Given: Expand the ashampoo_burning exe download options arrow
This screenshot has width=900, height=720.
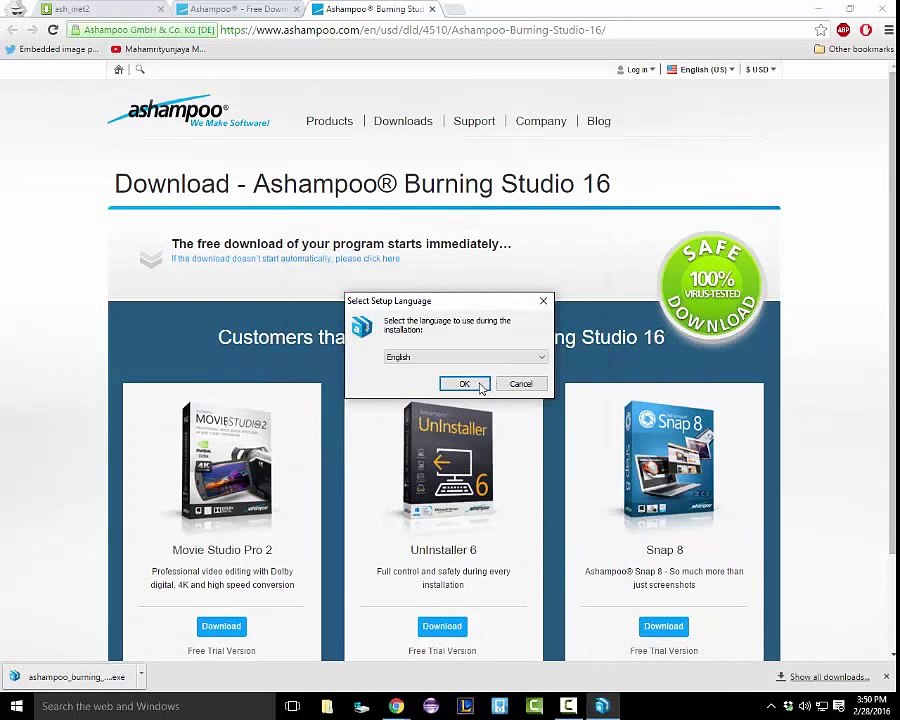Looking at the screenshot, I should point(141,676).
